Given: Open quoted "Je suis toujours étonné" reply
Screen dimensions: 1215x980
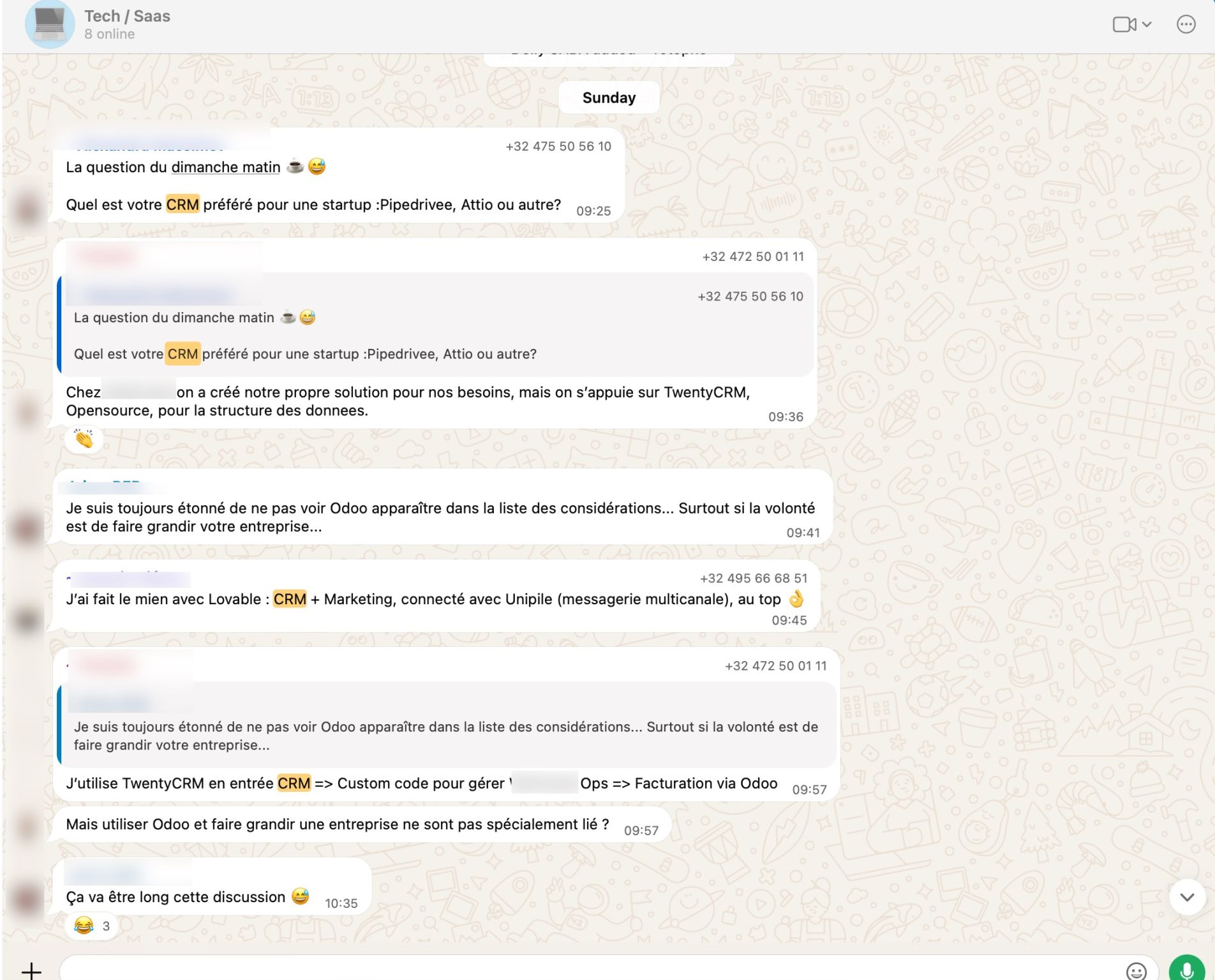Looking at the screenshot, I should coord(447,725).
